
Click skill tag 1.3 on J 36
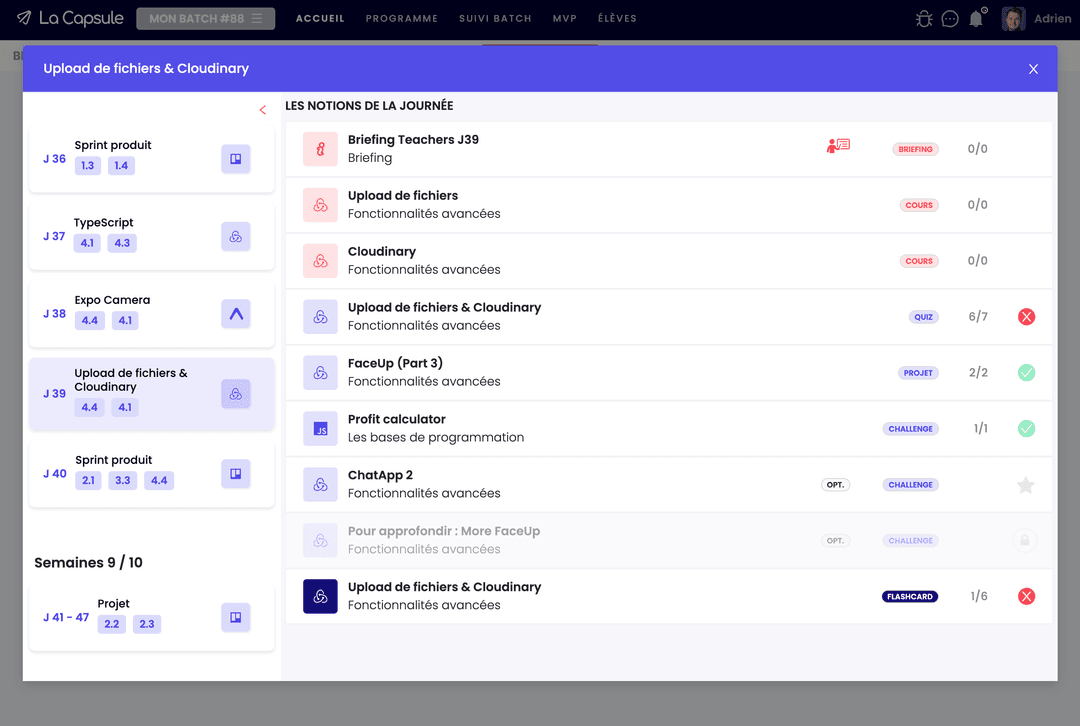pyautogui.click(x=87, y=165)
